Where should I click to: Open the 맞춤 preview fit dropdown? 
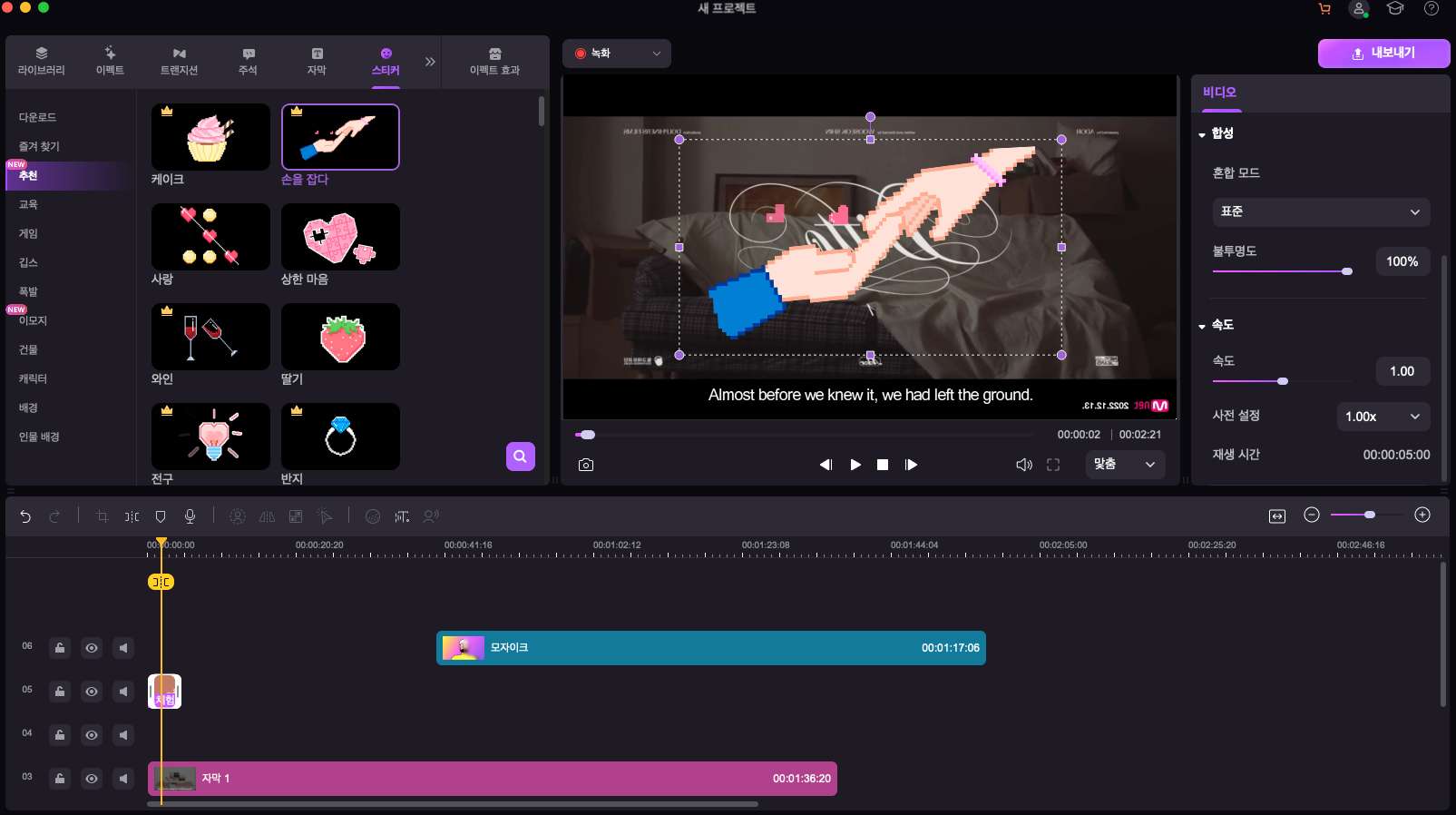coord(1125,465)
